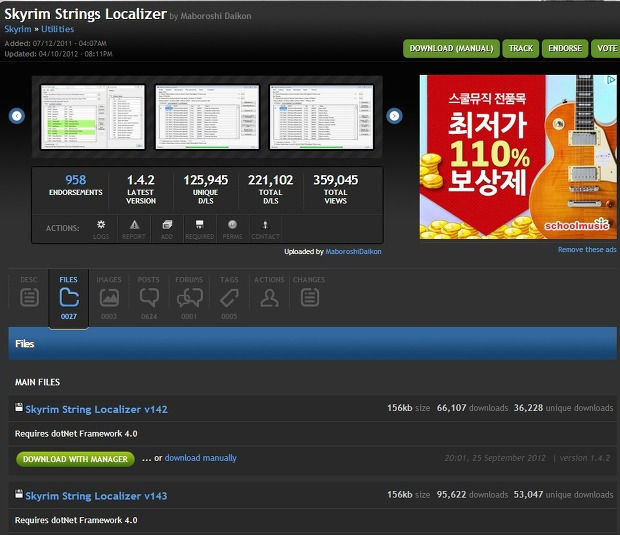This screenshot has height=535, width=620.
Task: Click the Vote button
Action: tap(606, 49)
